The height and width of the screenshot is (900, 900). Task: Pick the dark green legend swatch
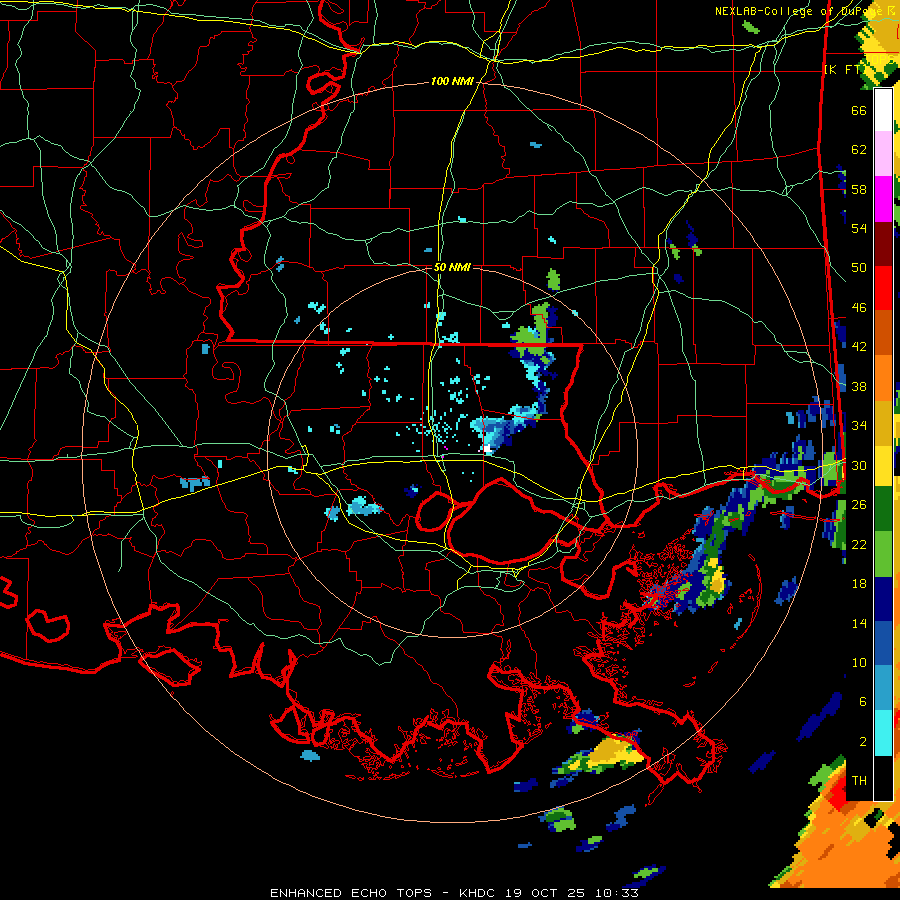[883, 509]
